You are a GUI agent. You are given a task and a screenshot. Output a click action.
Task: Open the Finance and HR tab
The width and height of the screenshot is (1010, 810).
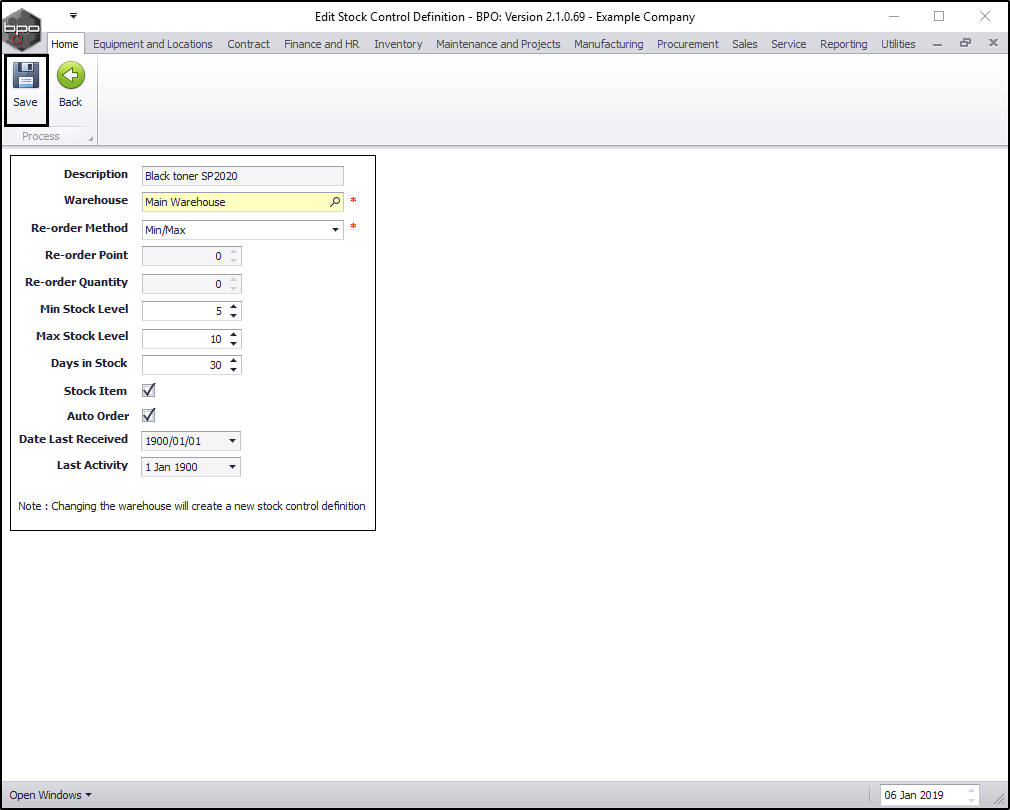(321, 44)
